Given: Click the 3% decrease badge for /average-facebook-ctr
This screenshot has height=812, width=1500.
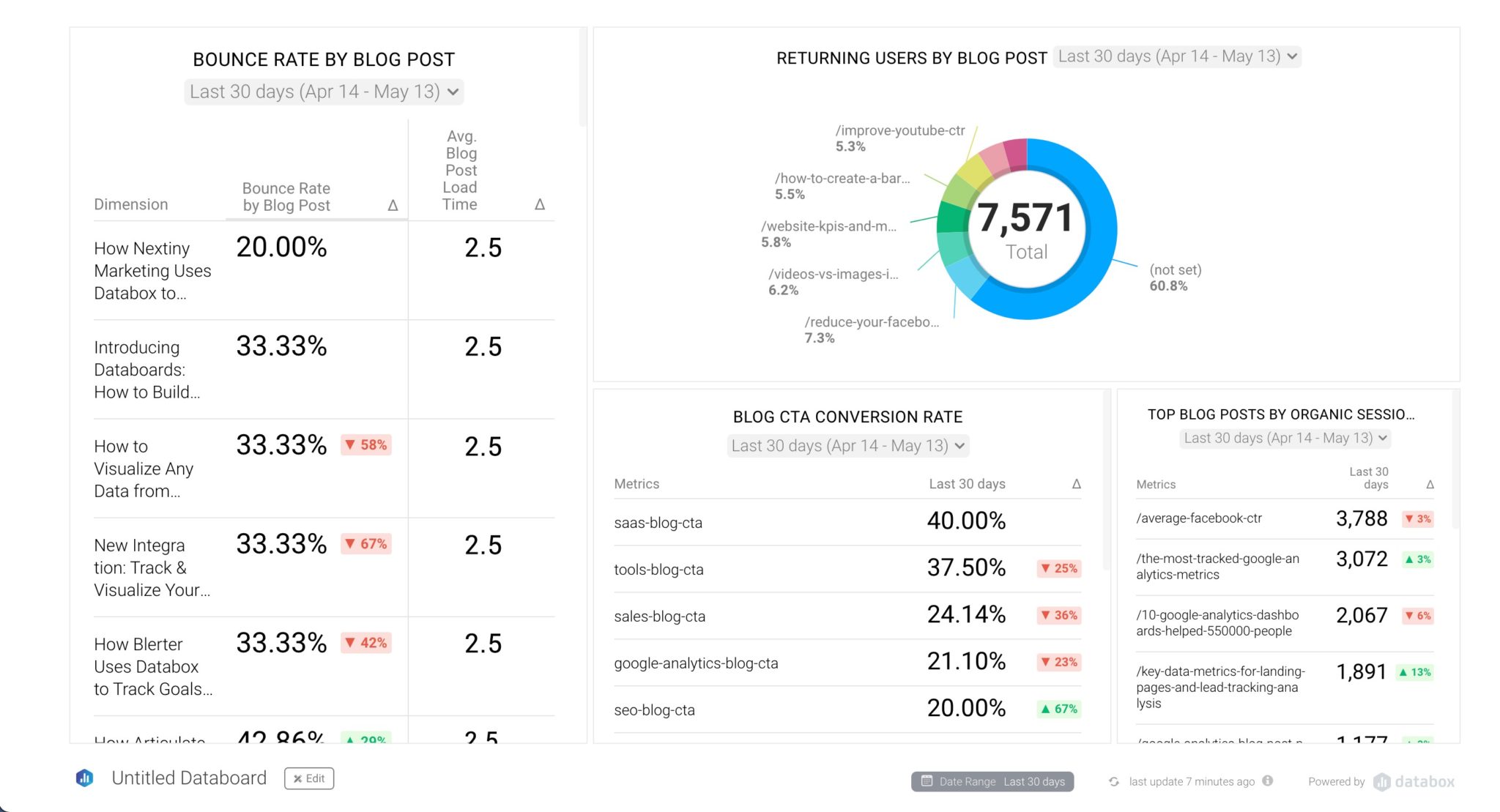Looking at the screenshot, I should (x=1418, y=518).
